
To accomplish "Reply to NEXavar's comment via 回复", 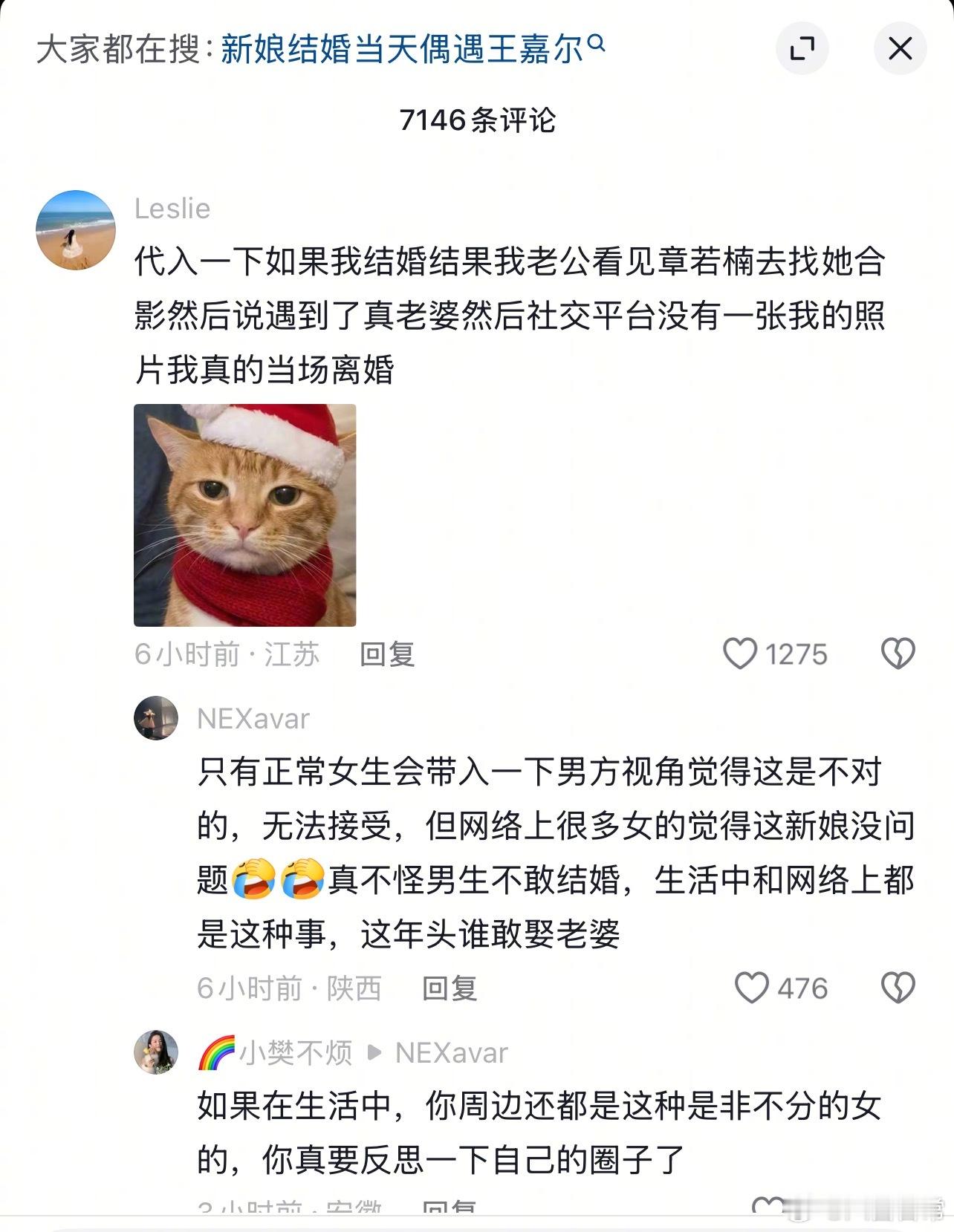I will pyautogui.click(x=450, y=988).
